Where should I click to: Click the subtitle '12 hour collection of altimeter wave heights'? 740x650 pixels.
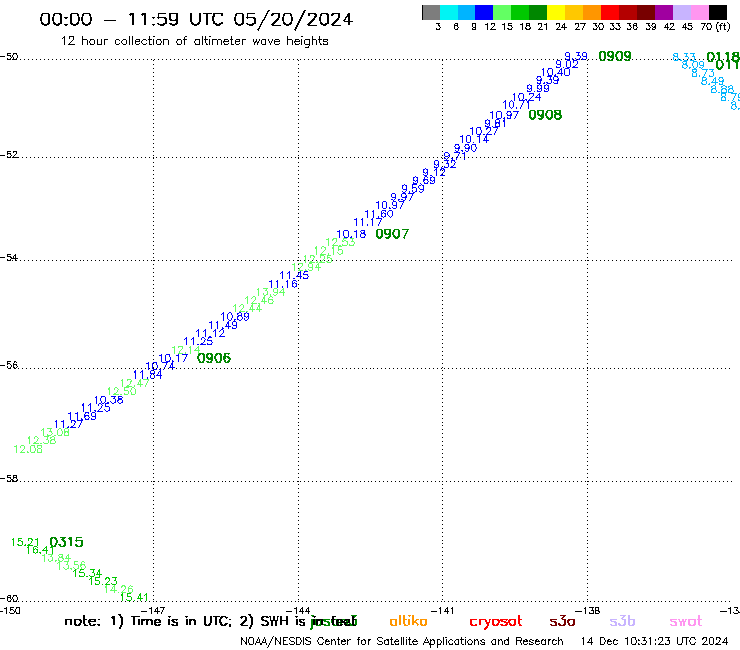click(194, 41)
